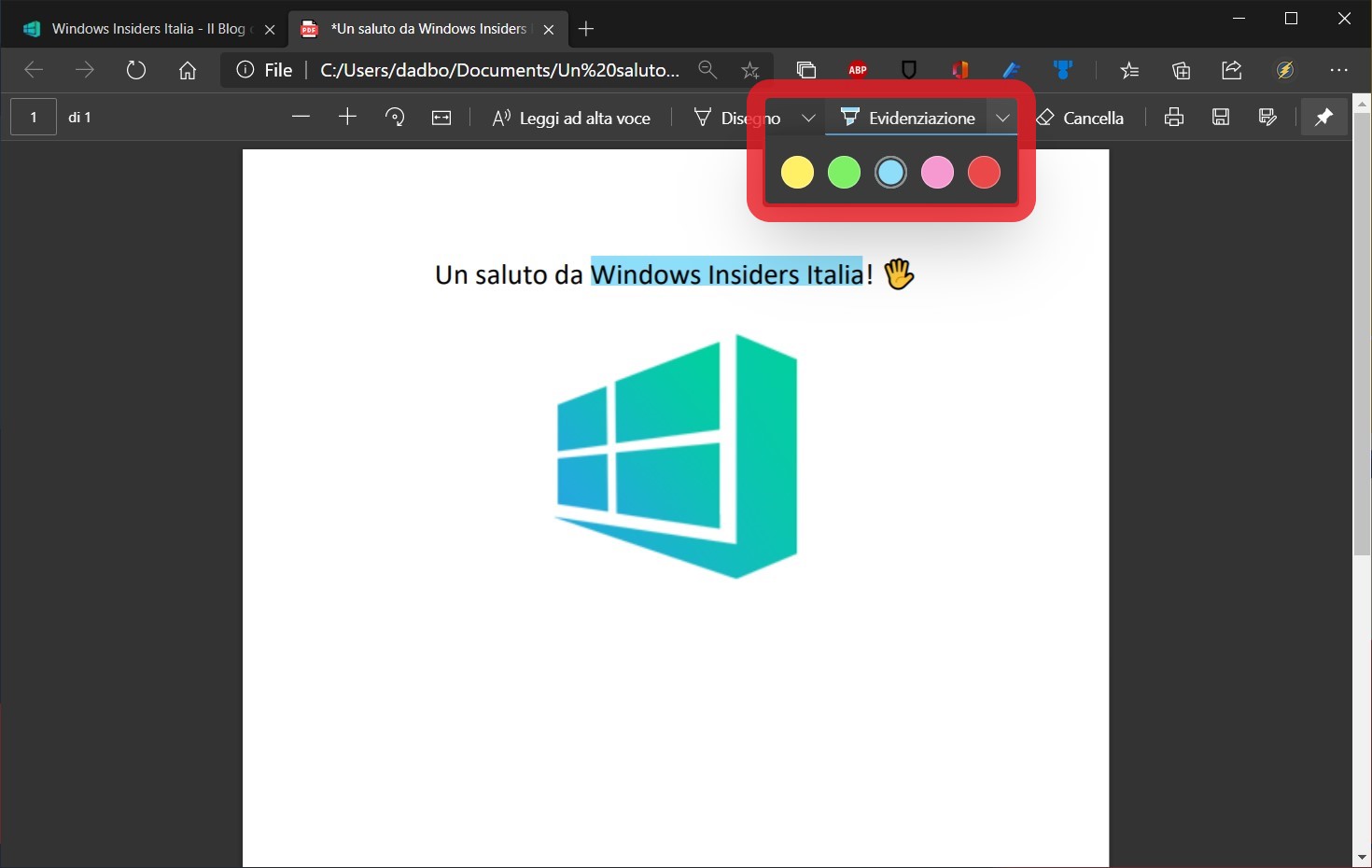Open the Favorites list

(1129, 70)
